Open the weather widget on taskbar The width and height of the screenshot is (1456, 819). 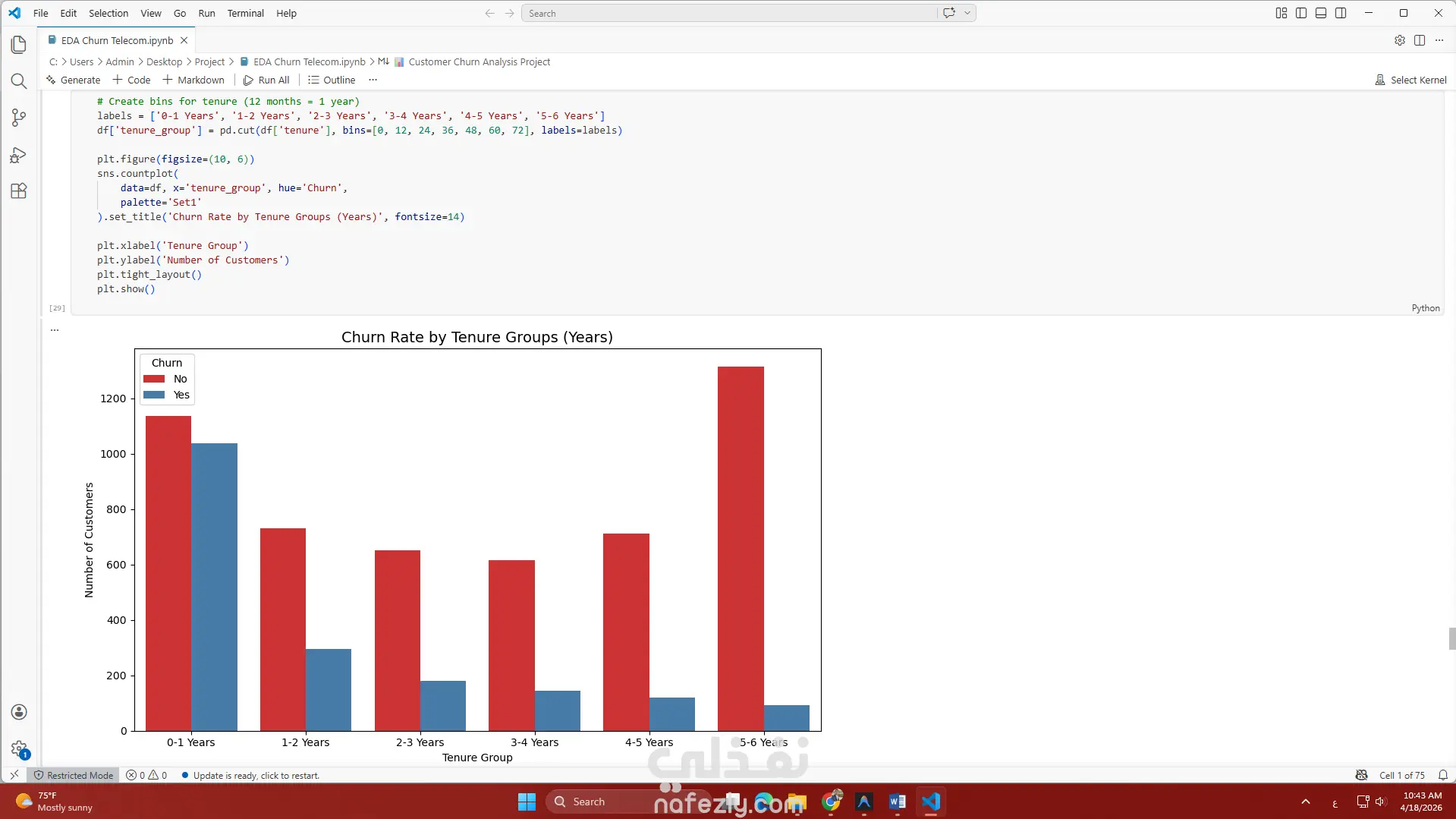[55, 802]
